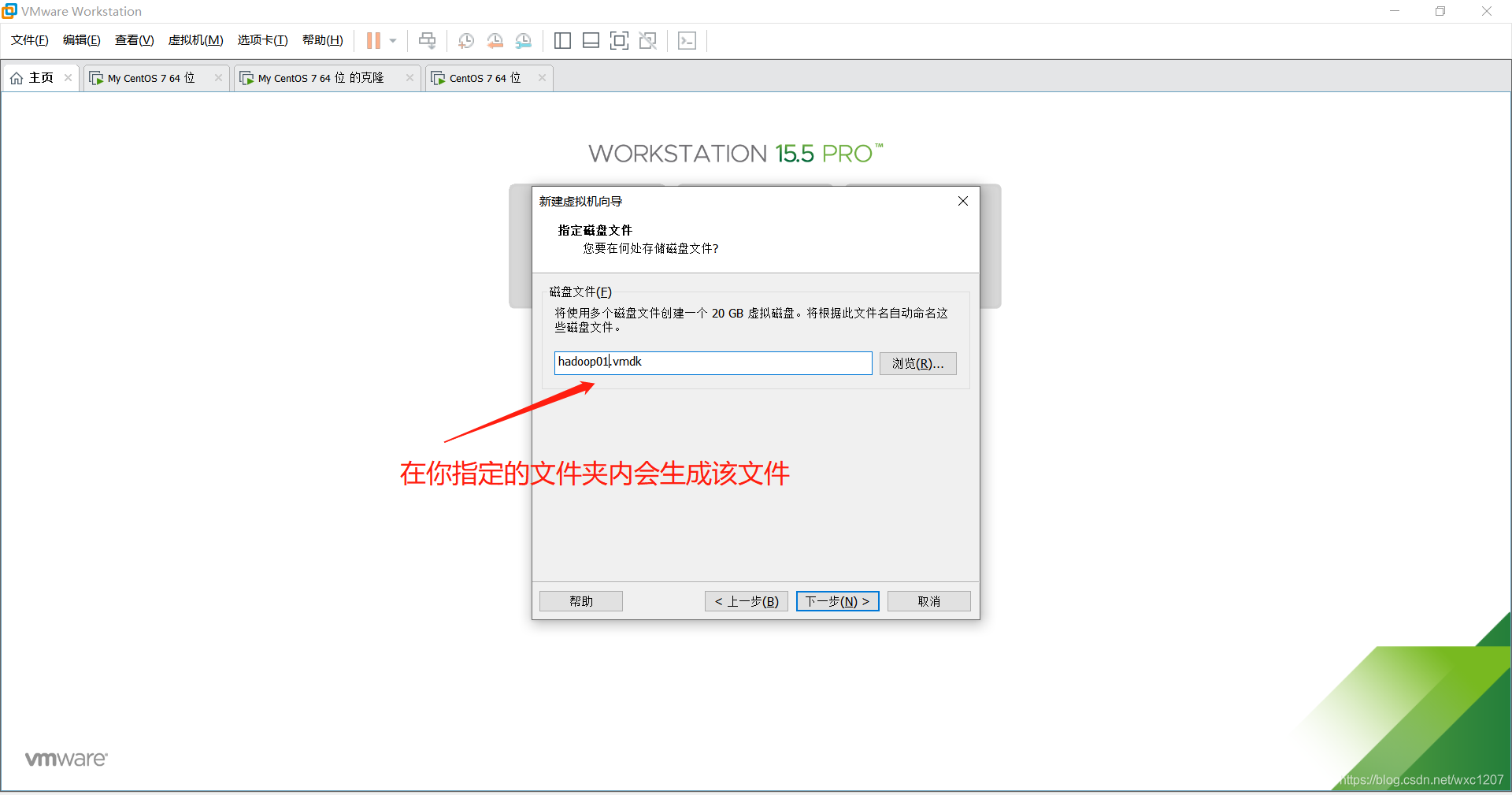
Task: Click the home icon on 主页 tab
Action: click(x=17, y=78)
